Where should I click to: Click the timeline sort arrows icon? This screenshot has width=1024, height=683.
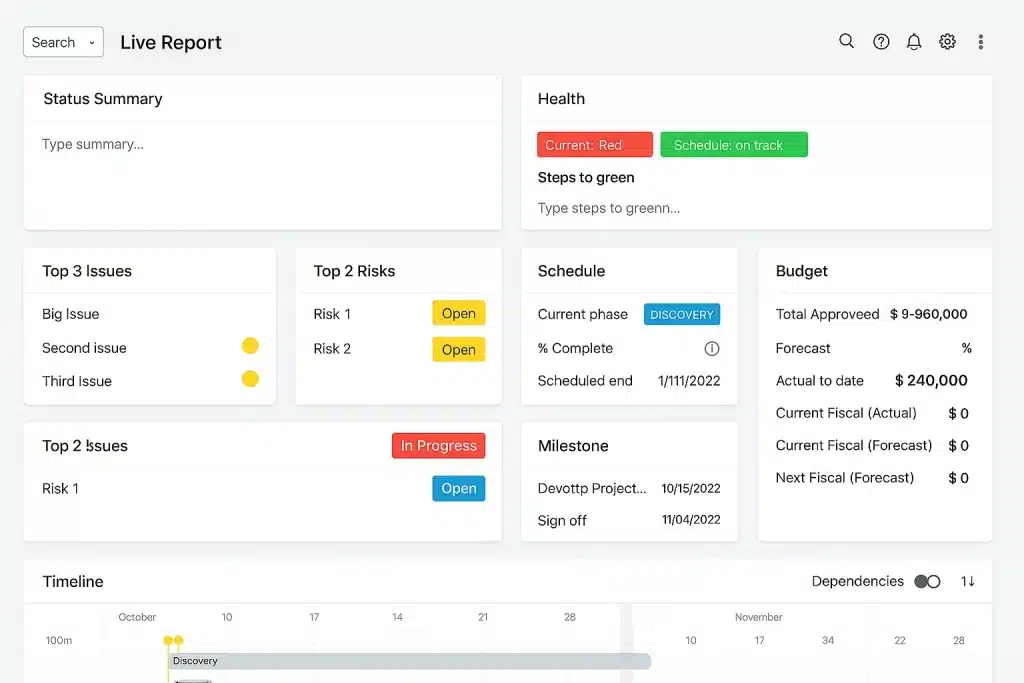coord(967,581)
